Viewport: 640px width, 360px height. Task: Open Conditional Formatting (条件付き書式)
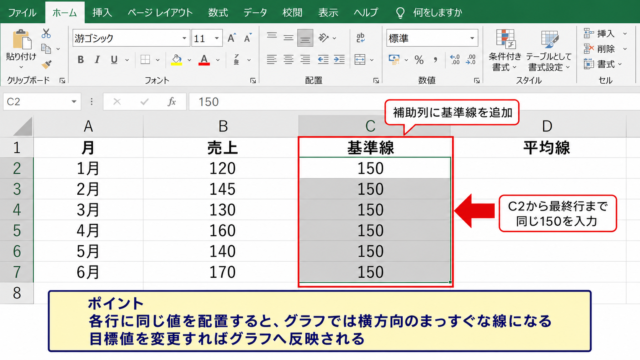tap(505, 50)
